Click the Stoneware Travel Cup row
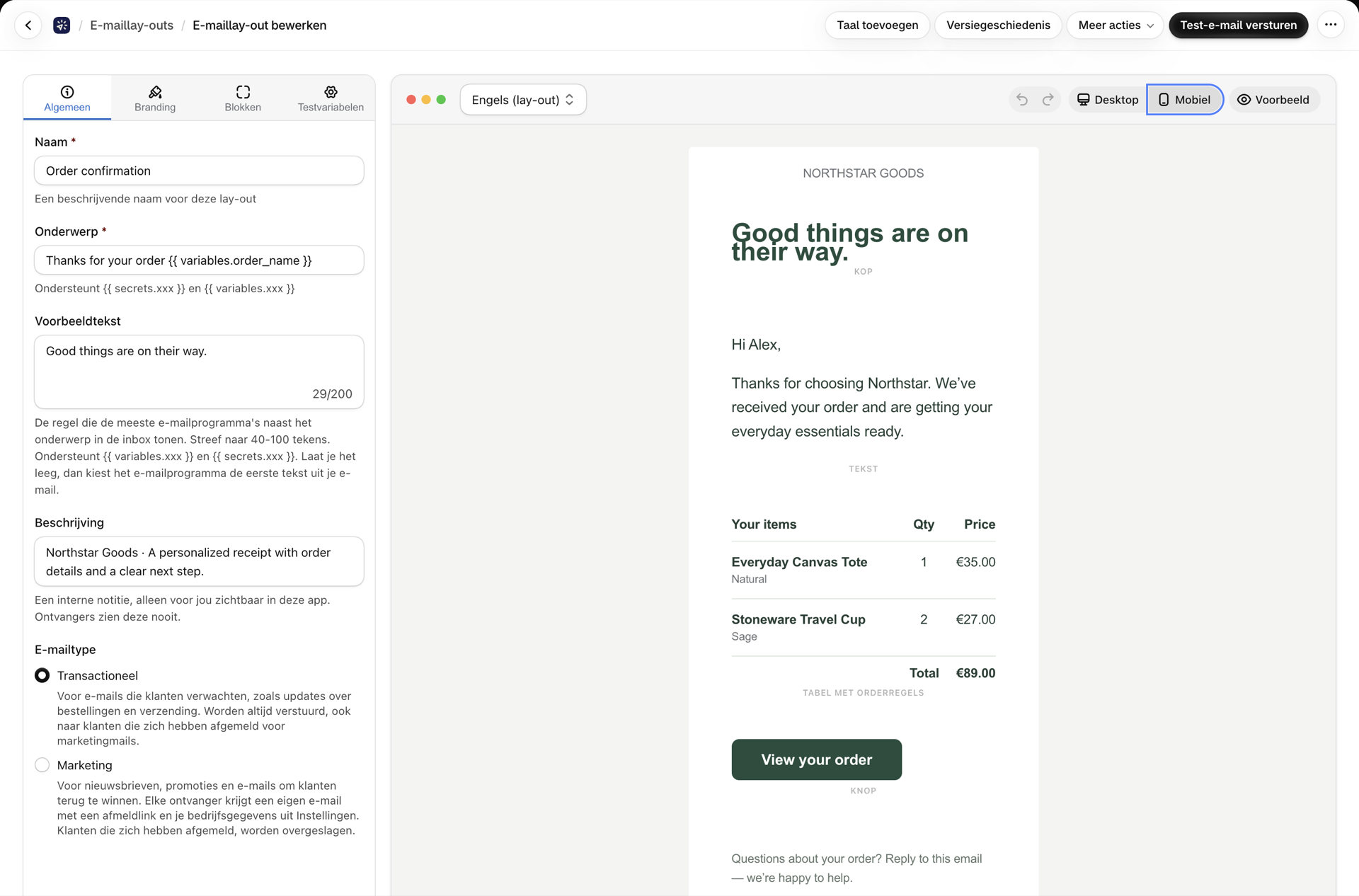The width and height of the screenshot is (1359, 896). pos(863,627)
